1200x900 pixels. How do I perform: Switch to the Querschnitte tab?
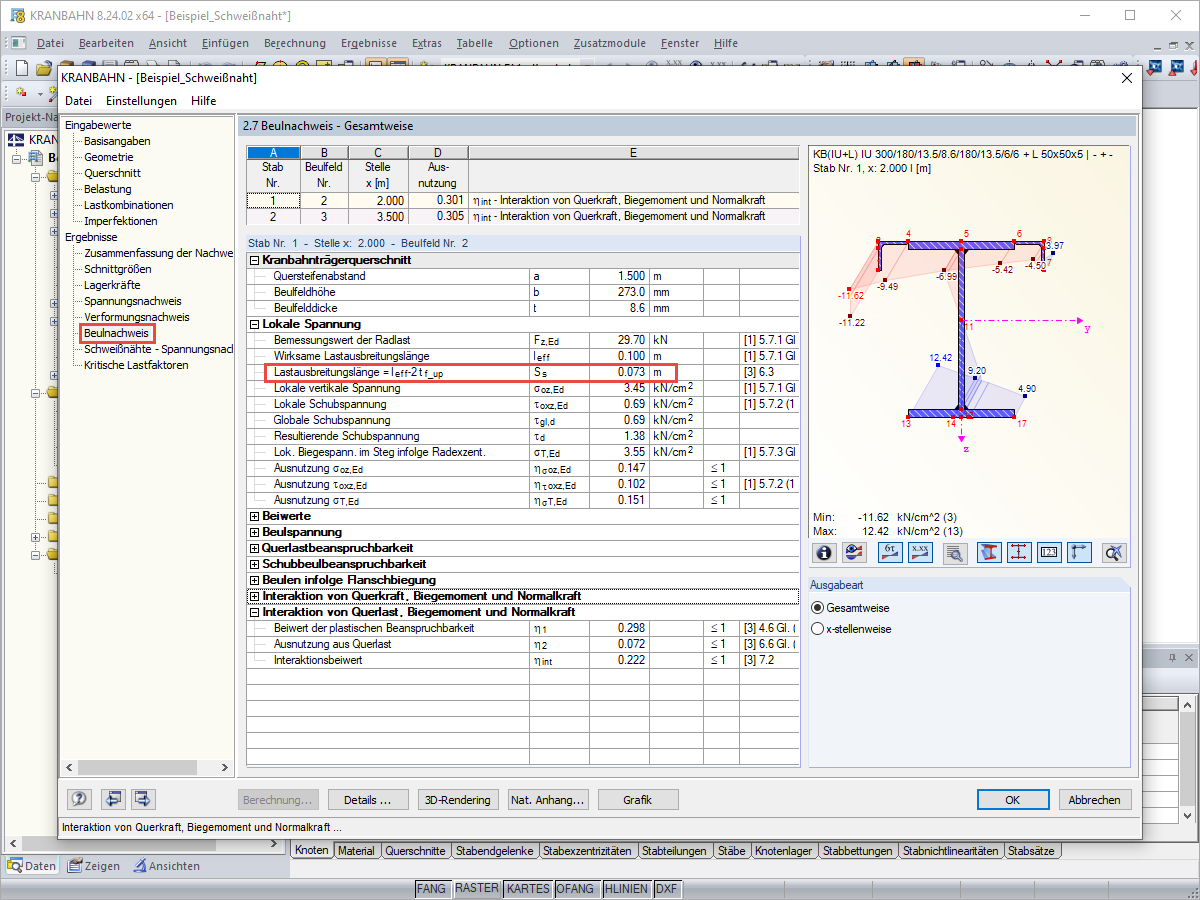415,851
